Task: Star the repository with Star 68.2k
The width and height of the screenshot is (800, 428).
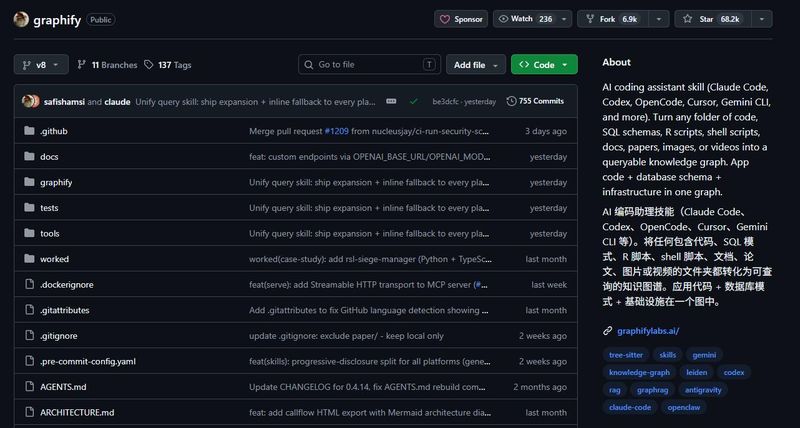Action: [711, 19]
